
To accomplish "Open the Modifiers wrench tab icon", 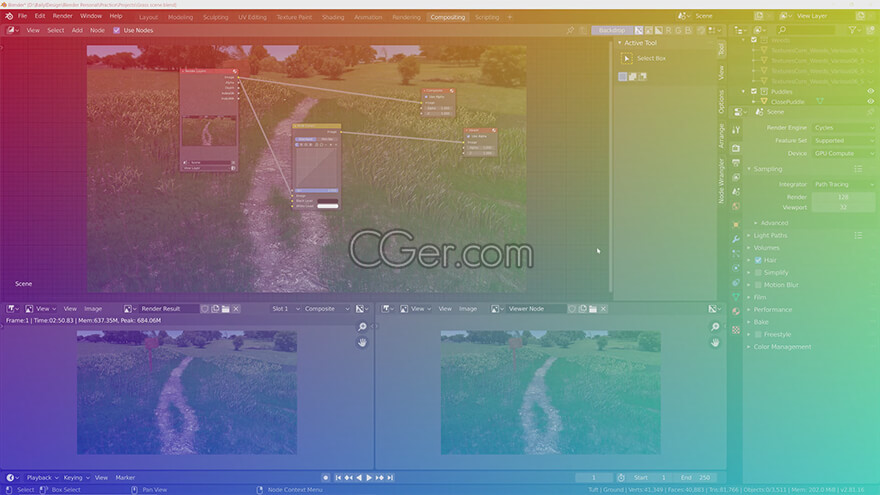I will point(736,239).
